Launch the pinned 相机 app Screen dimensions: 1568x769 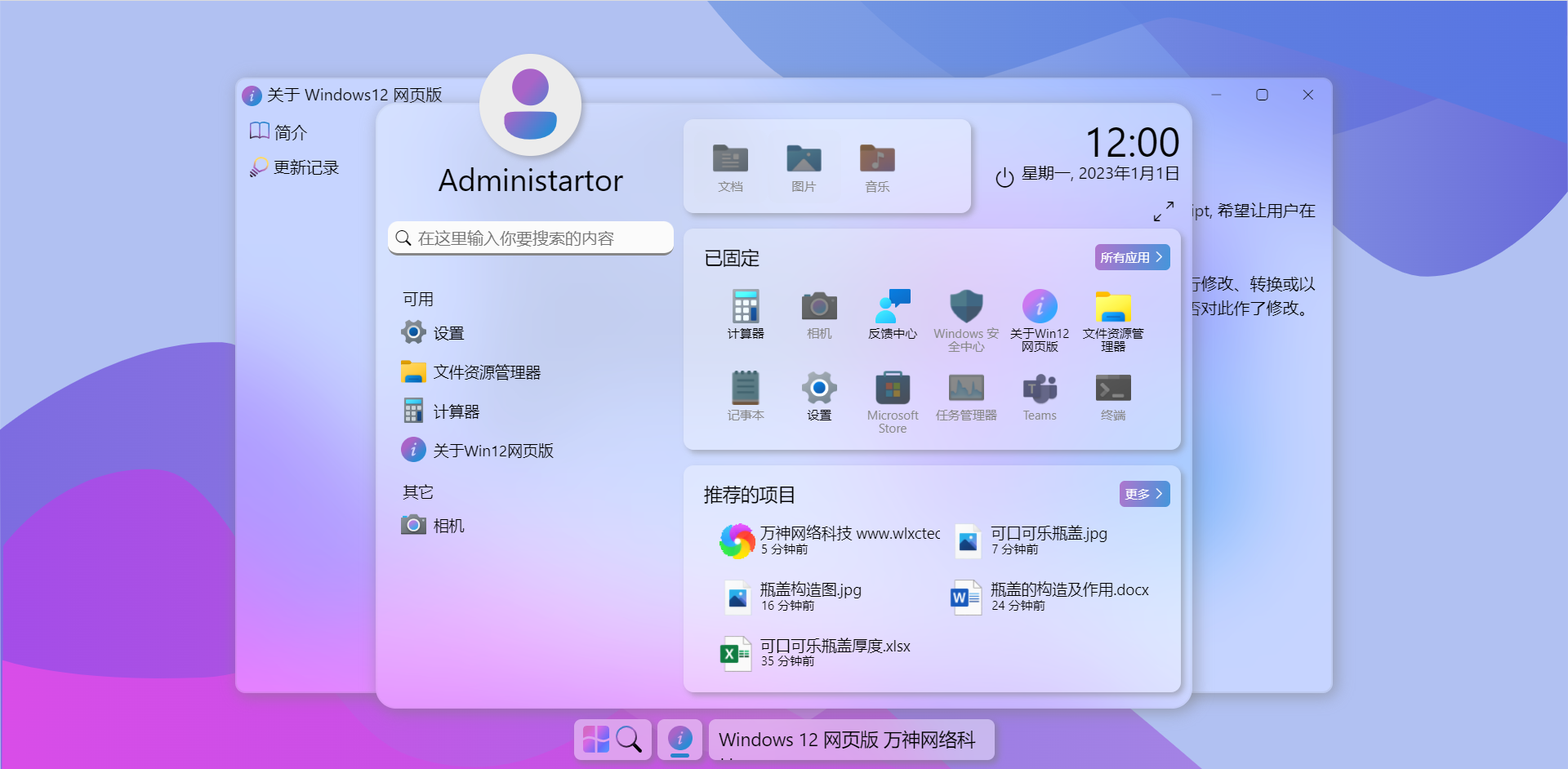pos(819,314)
